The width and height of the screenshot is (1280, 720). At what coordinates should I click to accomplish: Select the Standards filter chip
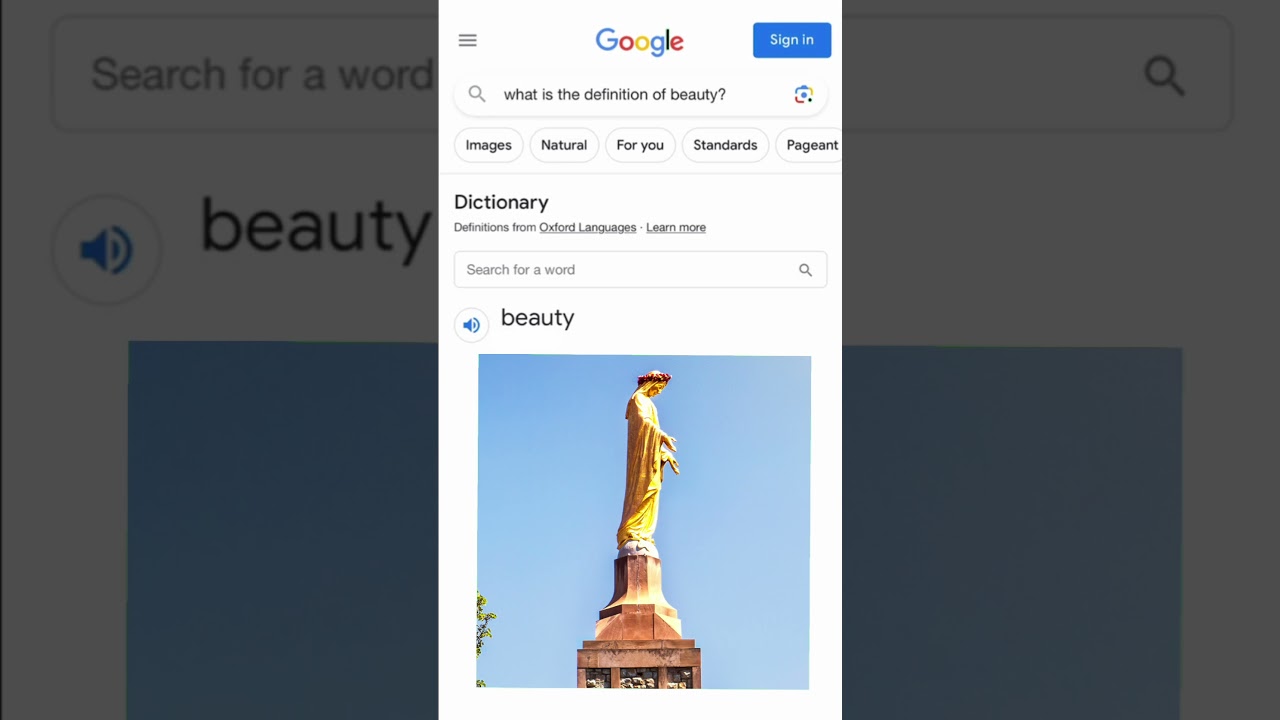point(725,145)
